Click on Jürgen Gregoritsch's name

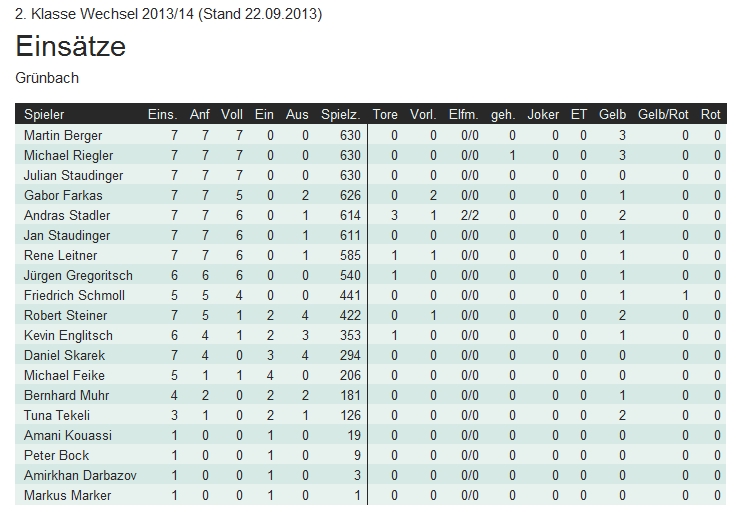[78, 276]
